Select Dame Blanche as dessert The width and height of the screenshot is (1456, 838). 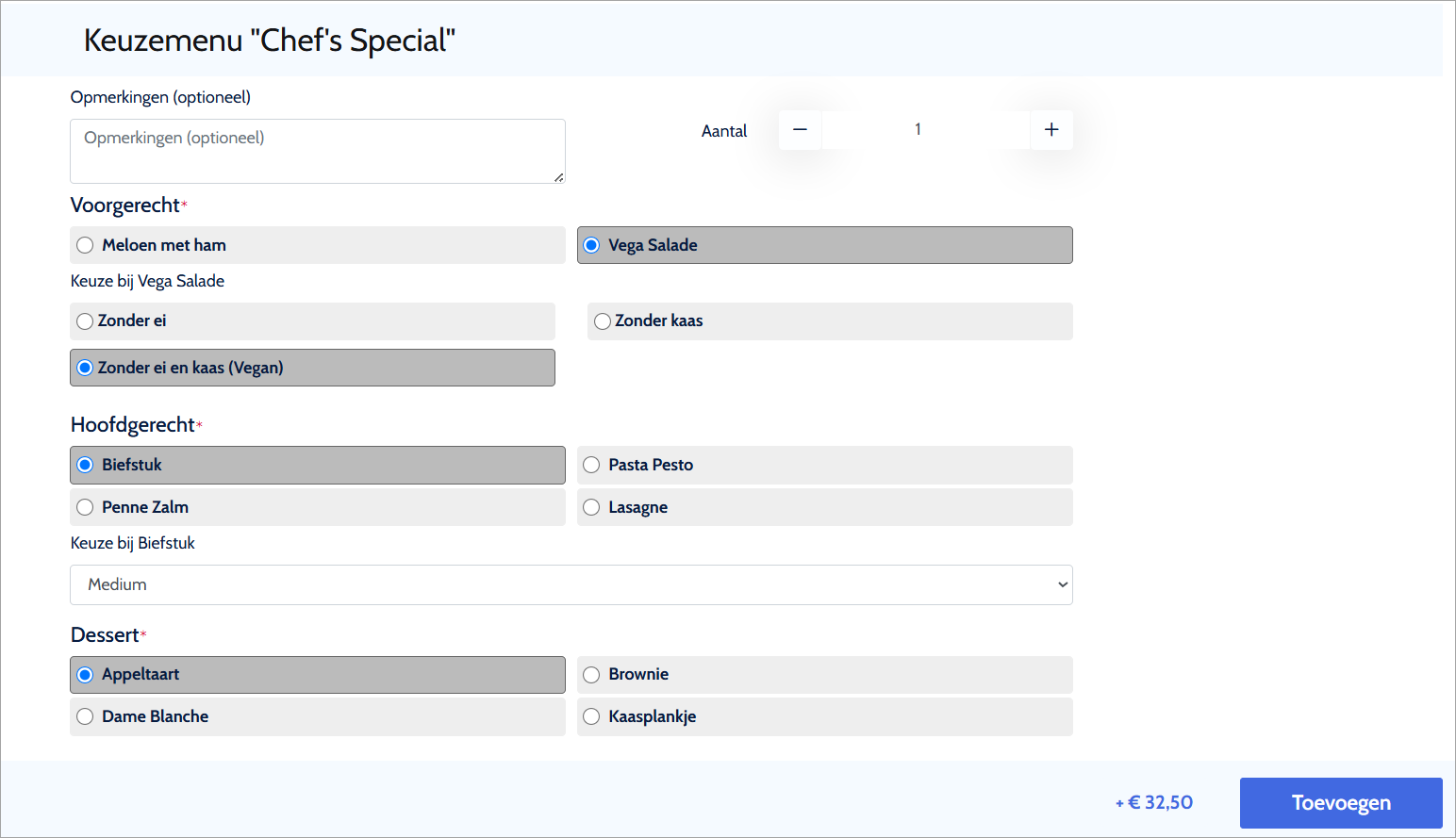click(x=318, y=716)
